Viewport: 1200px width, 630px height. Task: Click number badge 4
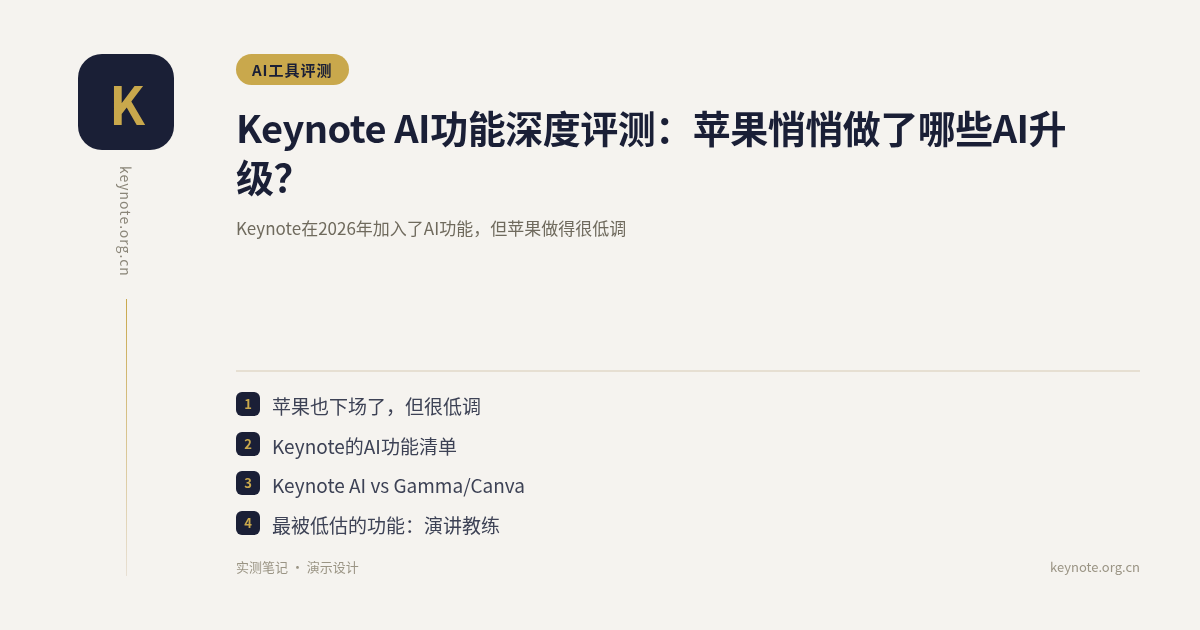(x=248, y=523)
